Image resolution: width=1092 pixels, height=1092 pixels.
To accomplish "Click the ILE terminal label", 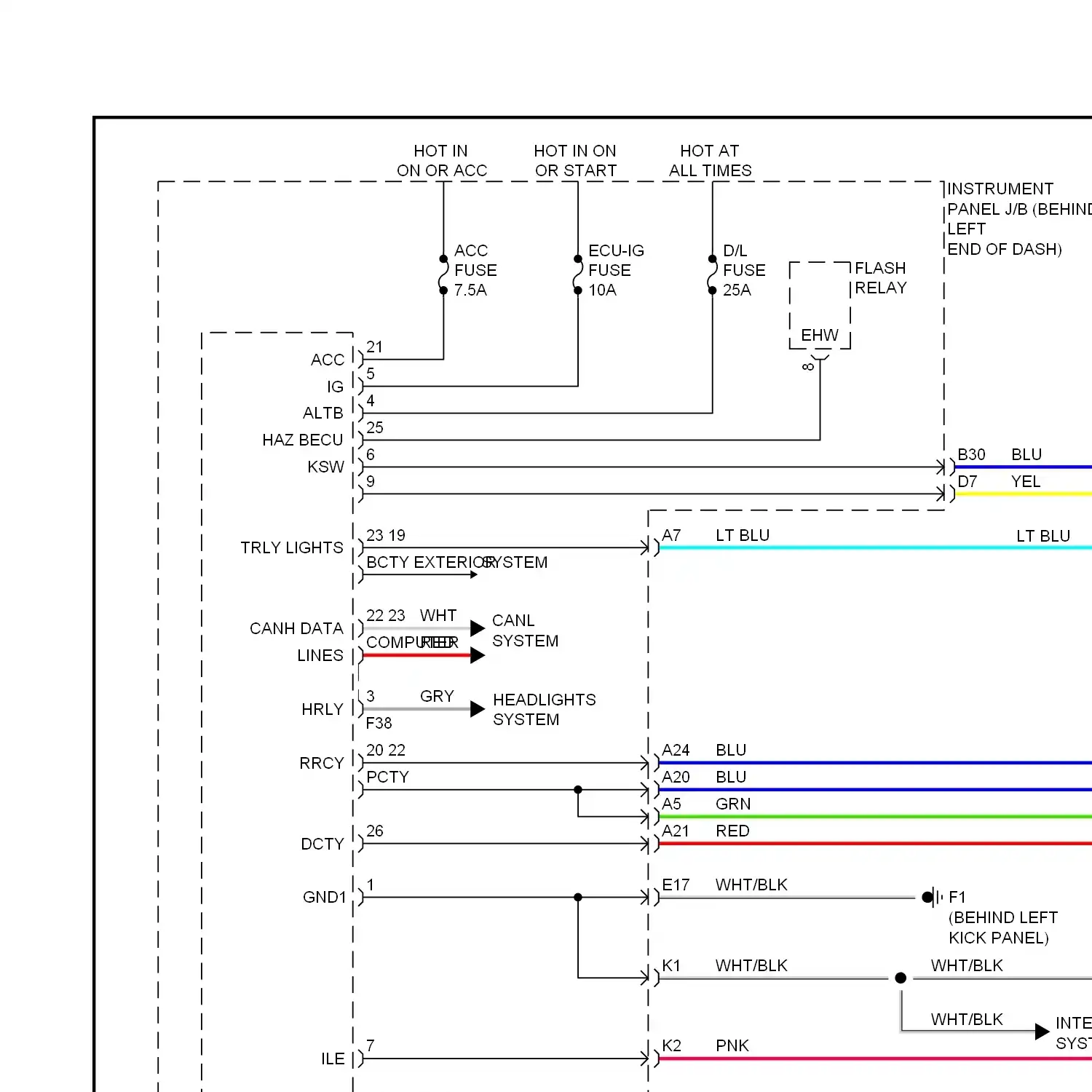I will [333, 1059].
